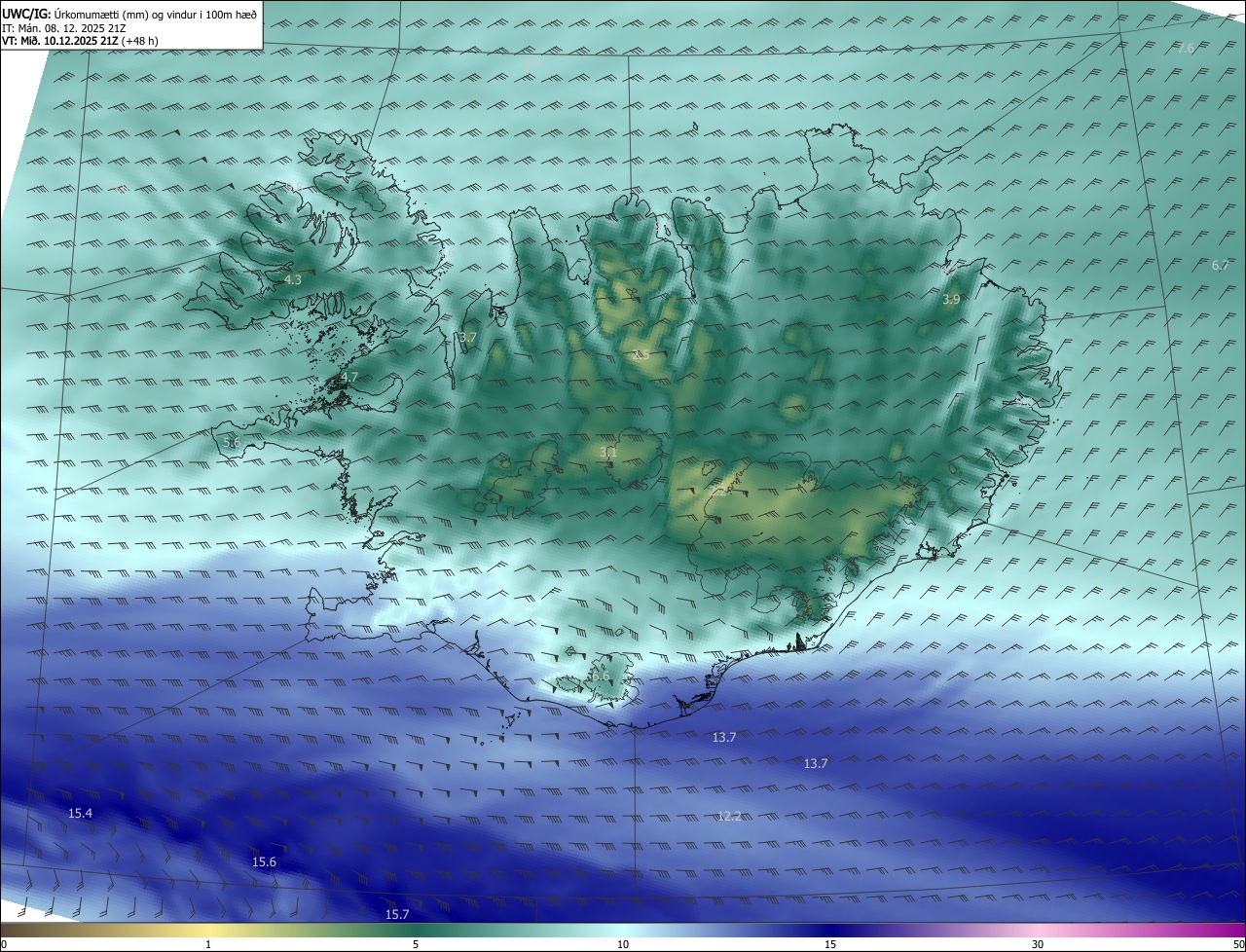Click the 3.1 value label on the map
1246x952 pixels.
(x=608, y=453)
